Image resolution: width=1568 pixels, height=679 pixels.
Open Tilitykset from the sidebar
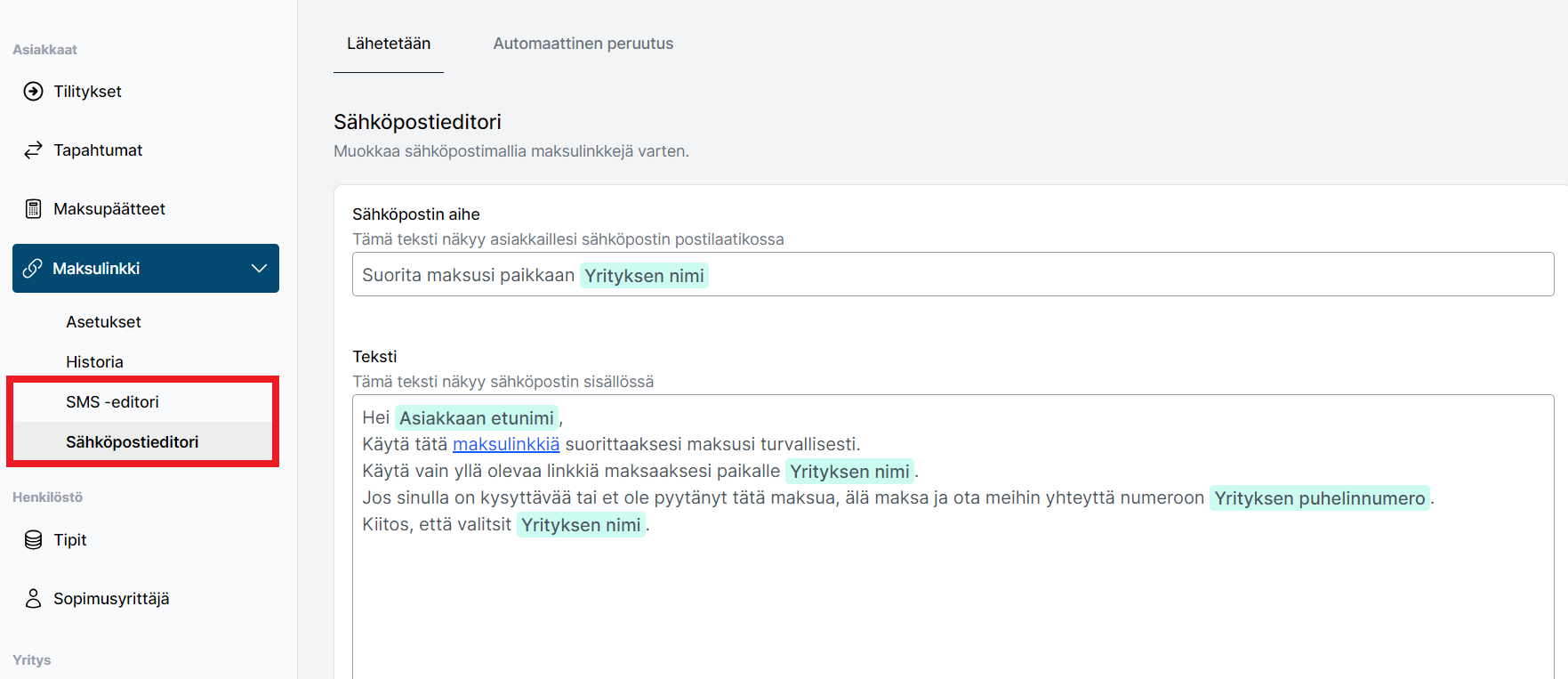tap(87, 92)
